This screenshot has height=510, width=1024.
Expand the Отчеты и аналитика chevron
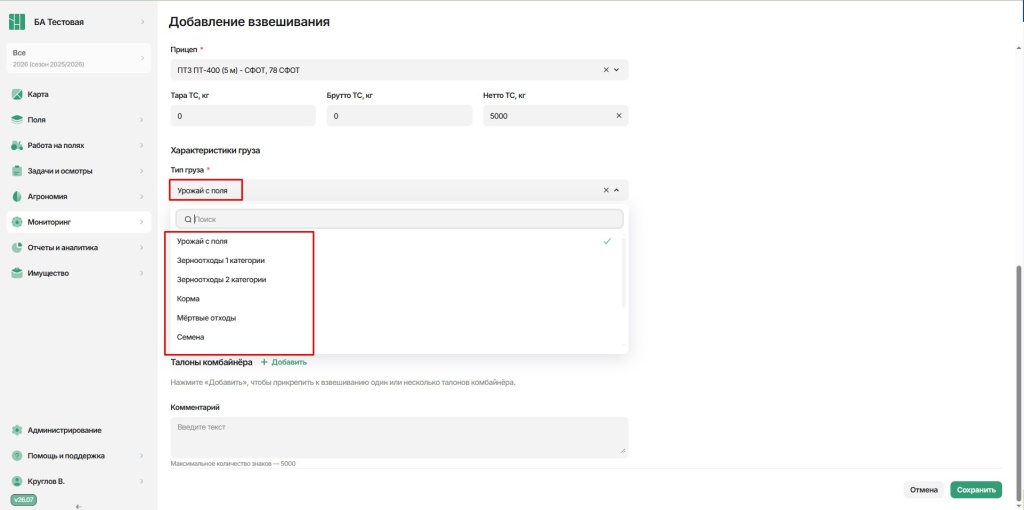pyautogui.click(x=142, y=247)
